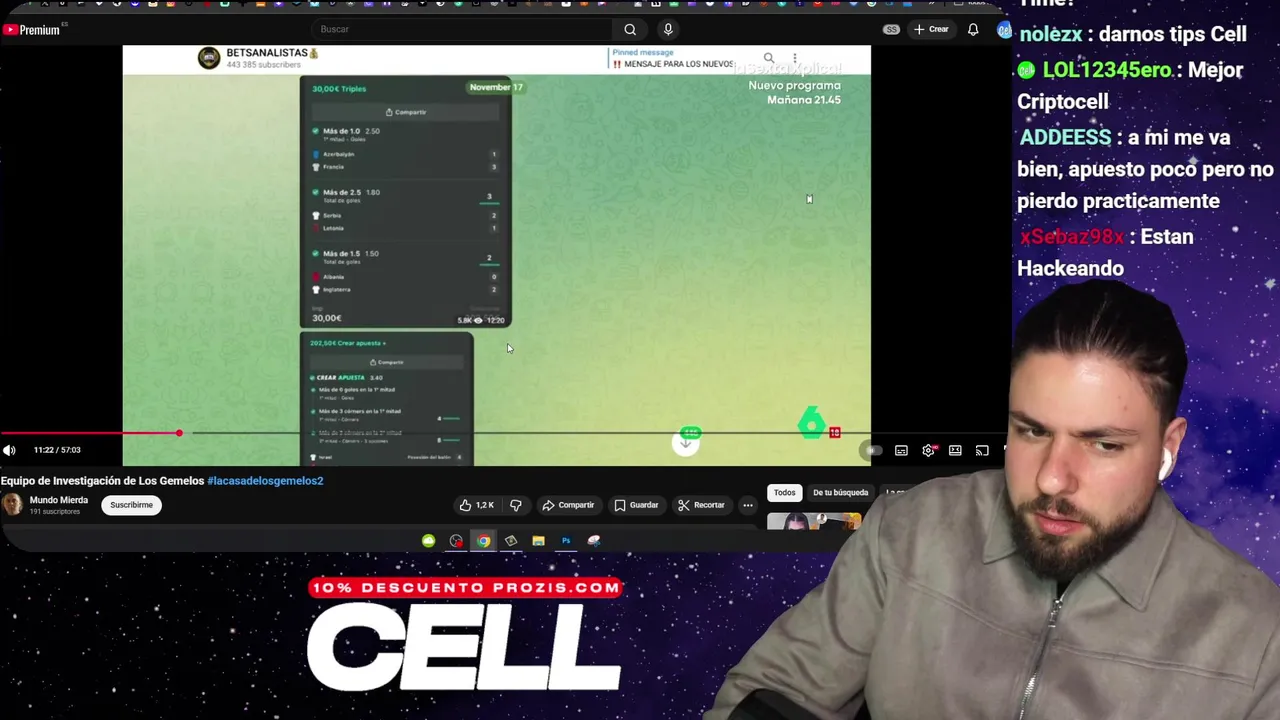Open the first suggested video thumbnail
This screenshot has width=1280, height=720.
tap(813, 521)
